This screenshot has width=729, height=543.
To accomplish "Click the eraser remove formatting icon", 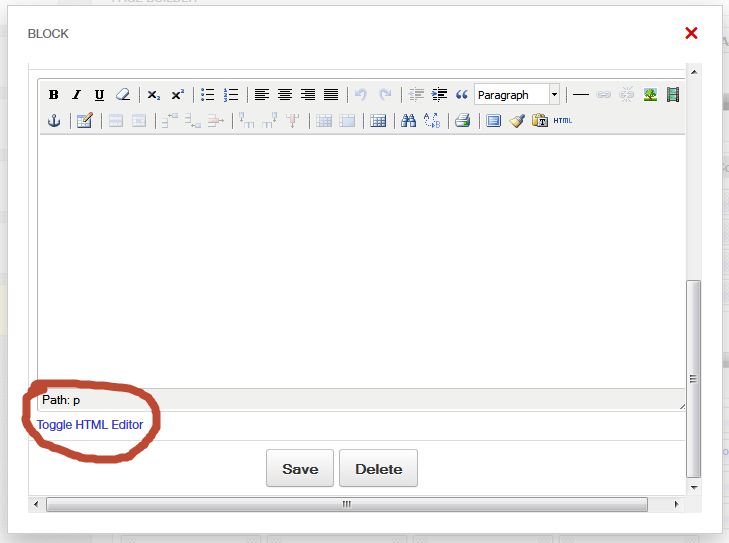I will tap(123, 95).
